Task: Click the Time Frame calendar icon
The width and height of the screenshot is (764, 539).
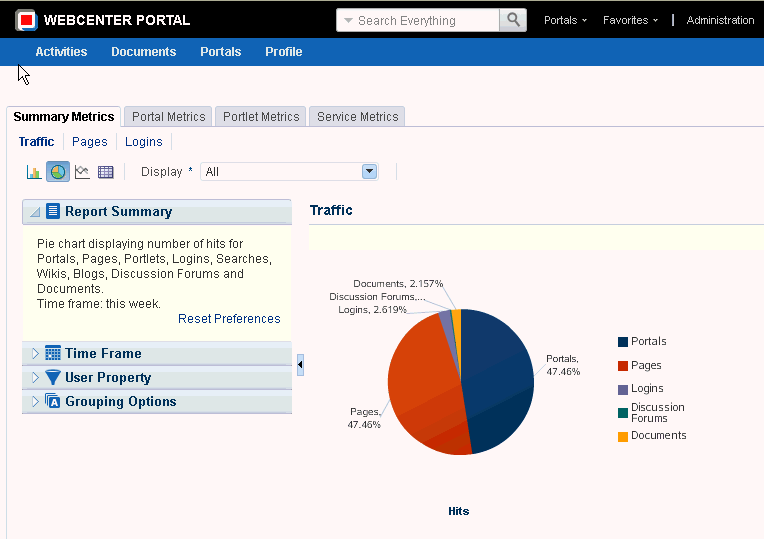Action: coord(53,353)
